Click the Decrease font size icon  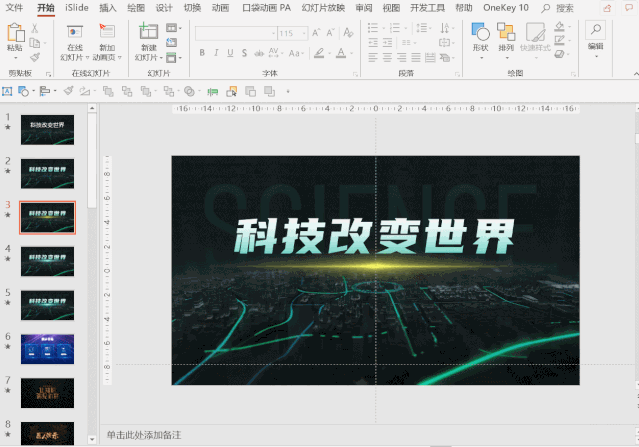[x=331, y=33]
